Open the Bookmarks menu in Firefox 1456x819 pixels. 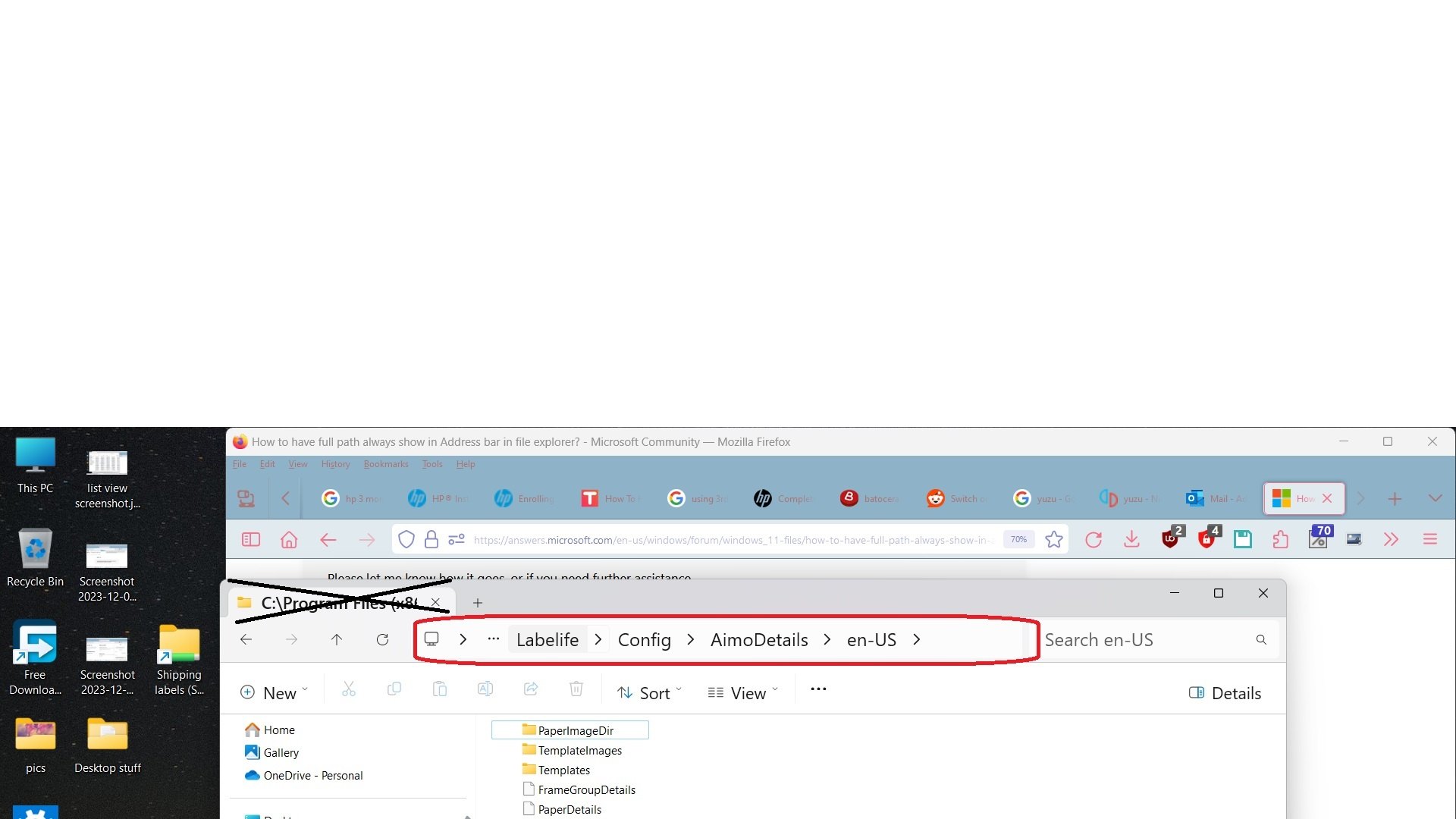(x=386, y=463)
